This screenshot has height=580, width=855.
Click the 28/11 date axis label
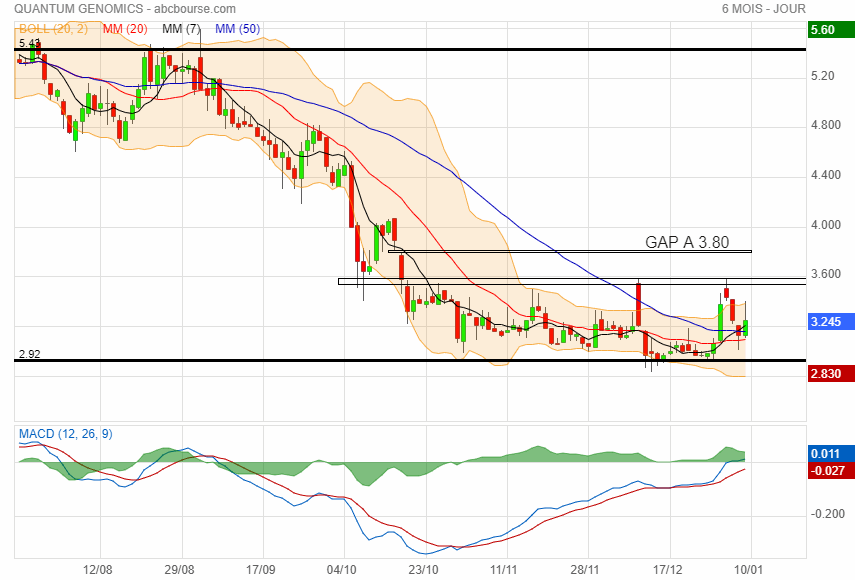tap(585, 570)
